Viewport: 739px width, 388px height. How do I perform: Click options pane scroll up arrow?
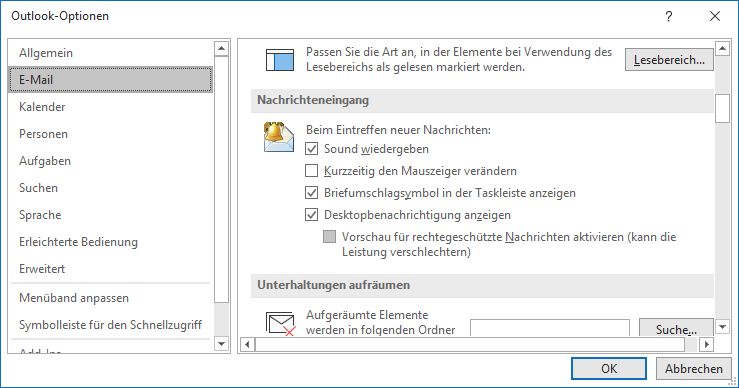(723, 48)
